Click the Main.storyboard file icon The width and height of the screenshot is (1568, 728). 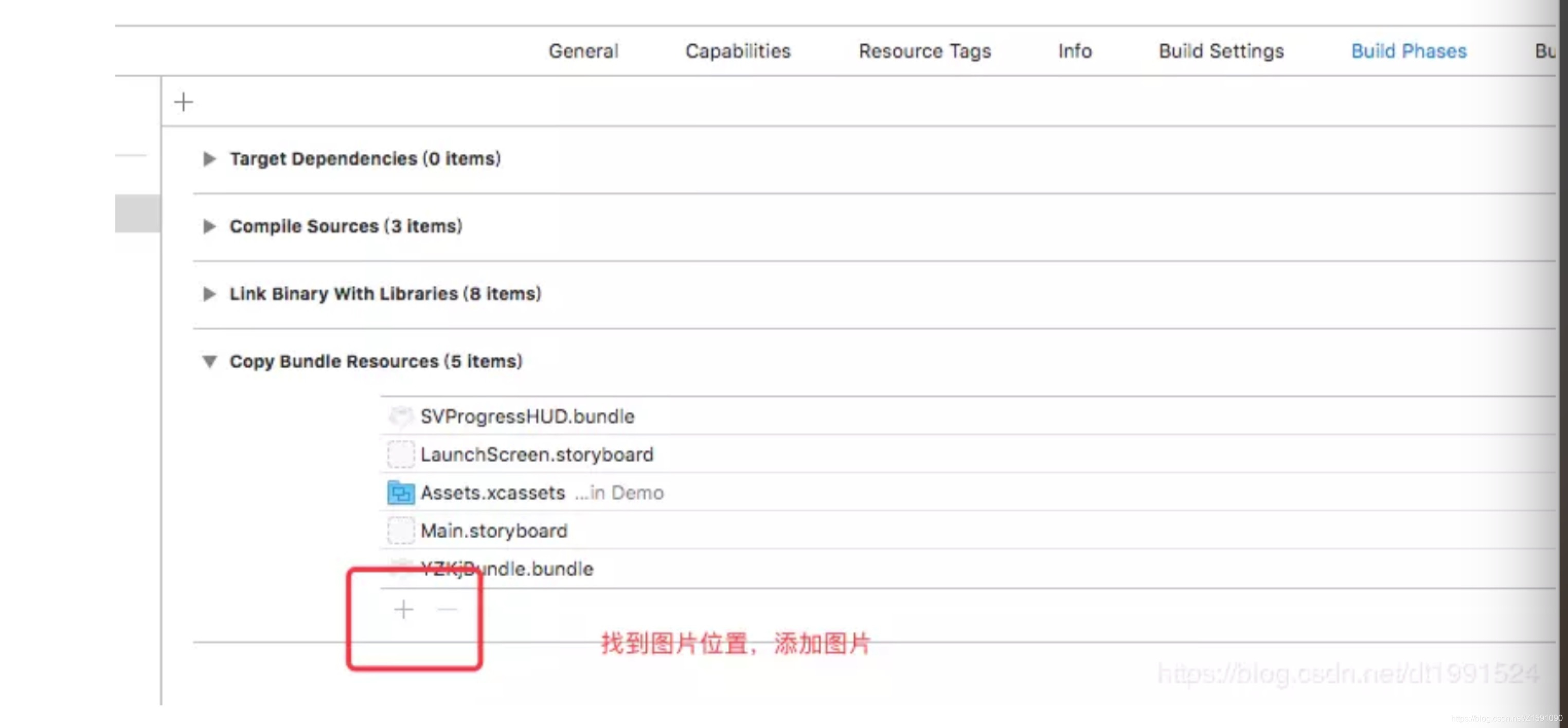point(401,531)
